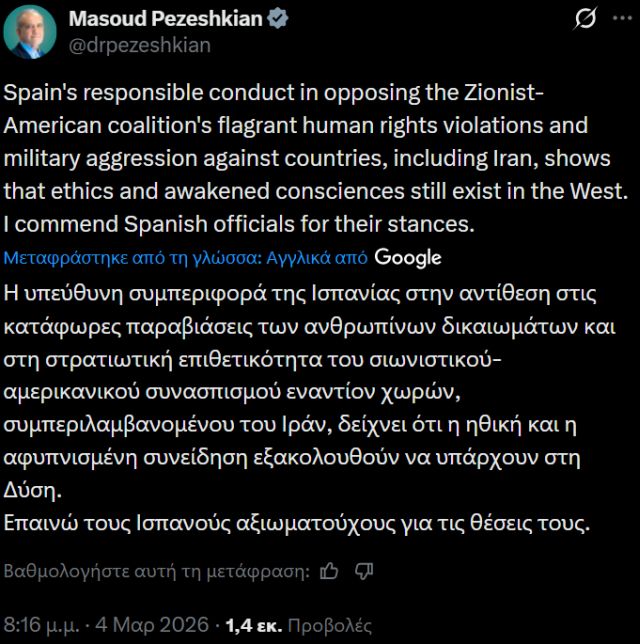Open the @drpezeshkian handle link

(x=139, y=45)
